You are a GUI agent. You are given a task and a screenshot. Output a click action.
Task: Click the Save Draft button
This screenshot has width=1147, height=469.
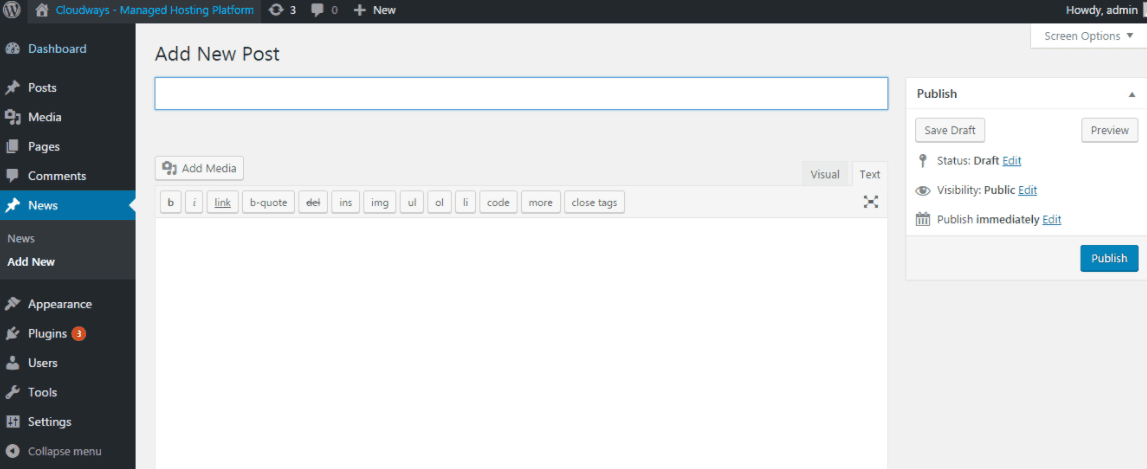tap(950, 130)
